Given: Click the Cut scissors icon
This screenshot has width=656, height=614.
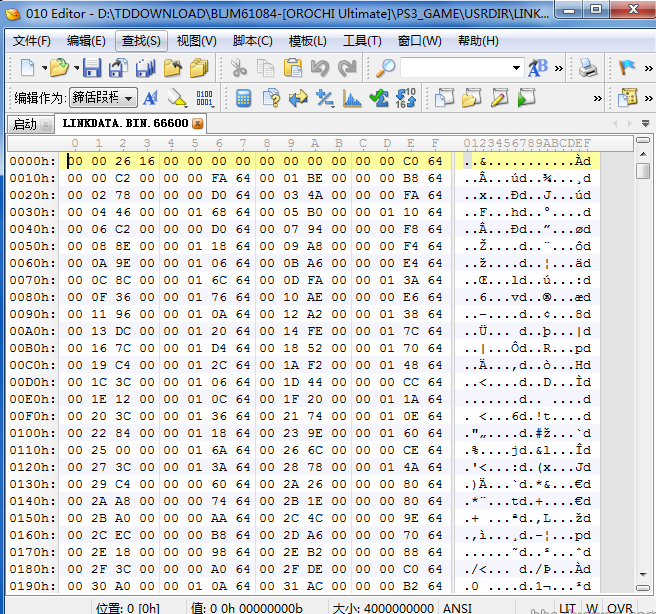Looking at the screenshot, I should (x=239, y=68).
